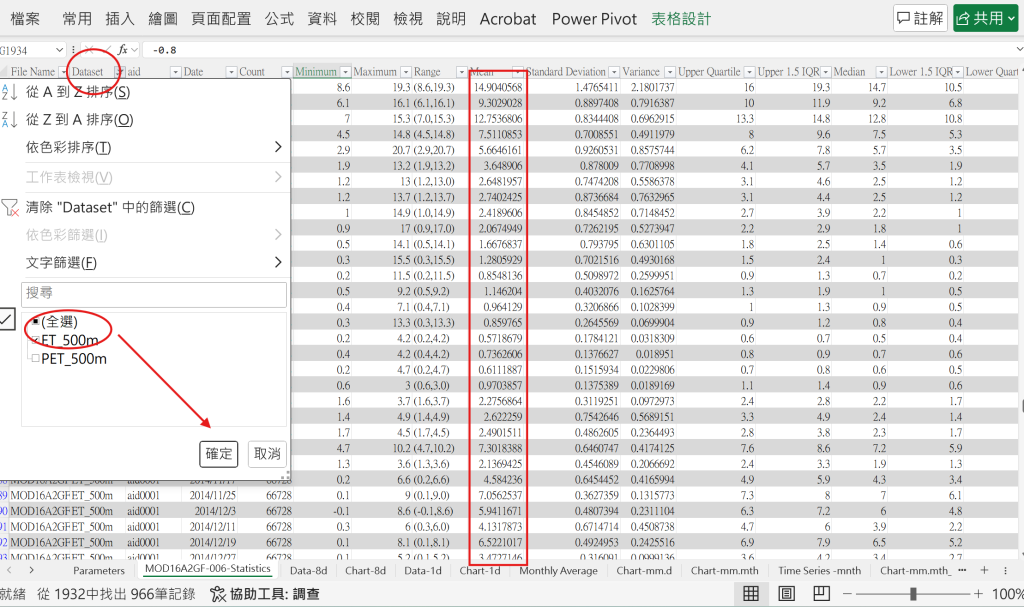This screenshot has height=607, width=1024.
Task: Select the date cell 2014/12/19
Action: click(210, 542)
